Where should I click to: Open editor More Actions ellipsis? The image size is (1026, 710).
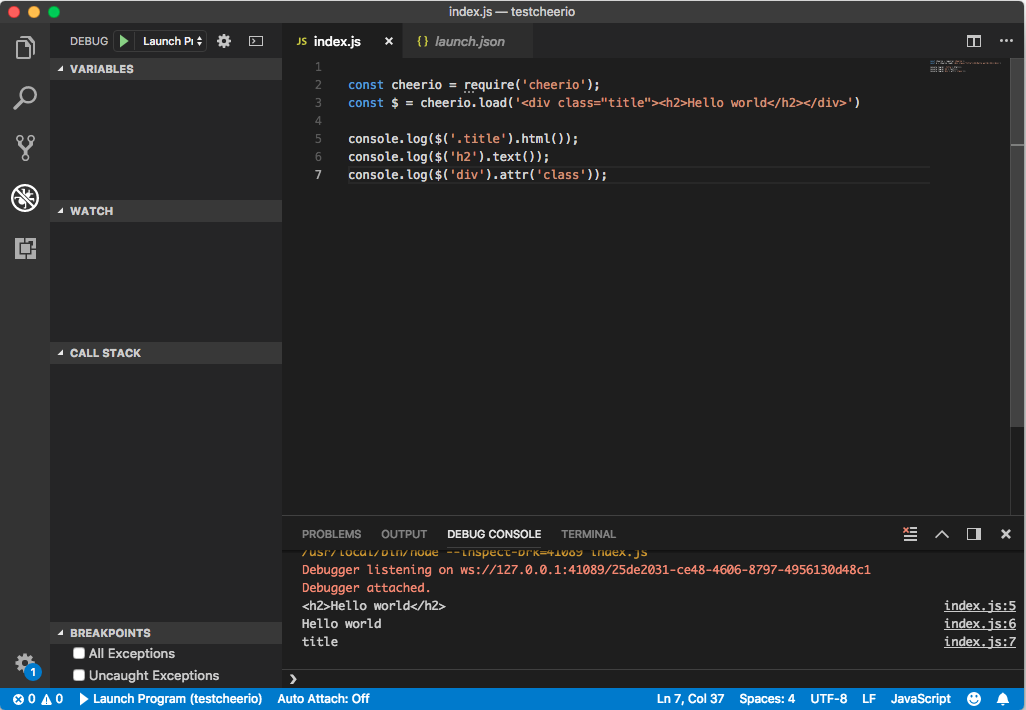1006,41
